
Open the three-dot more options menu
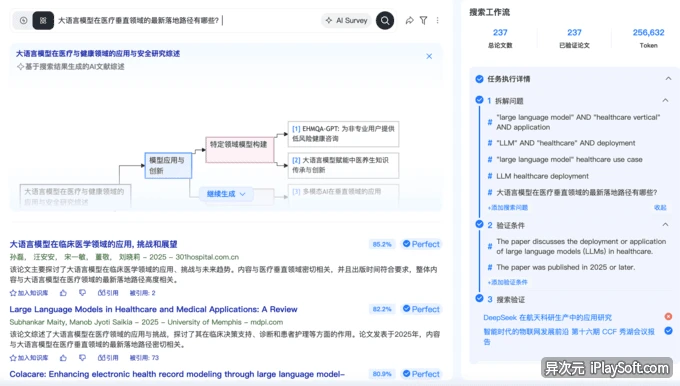point(438,20)
